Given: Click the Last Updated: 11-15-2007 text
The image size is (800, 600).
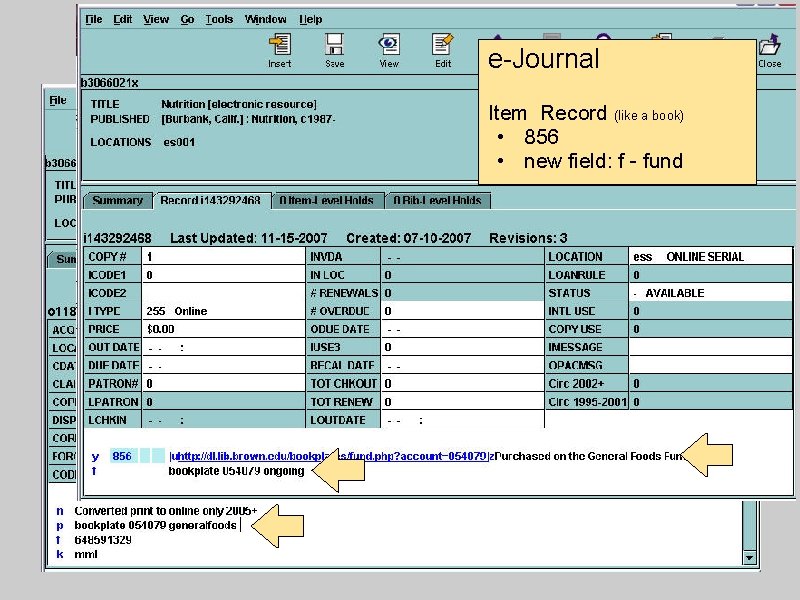Looking at the screenshot, I should click(x=248, y=238).
